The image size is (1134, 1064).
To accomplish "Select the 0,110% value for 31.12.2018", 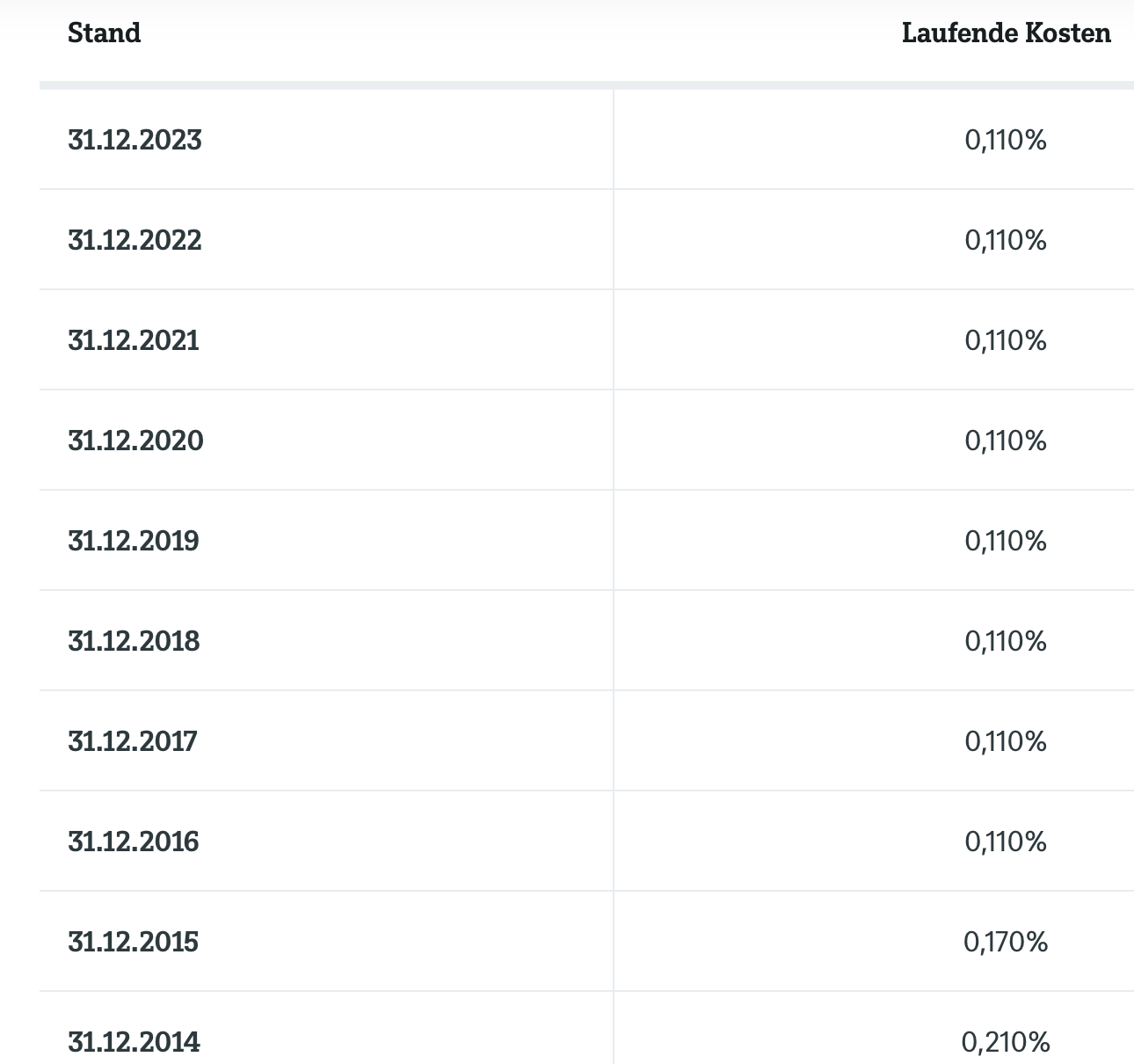I will click(x=1006, y=641).
